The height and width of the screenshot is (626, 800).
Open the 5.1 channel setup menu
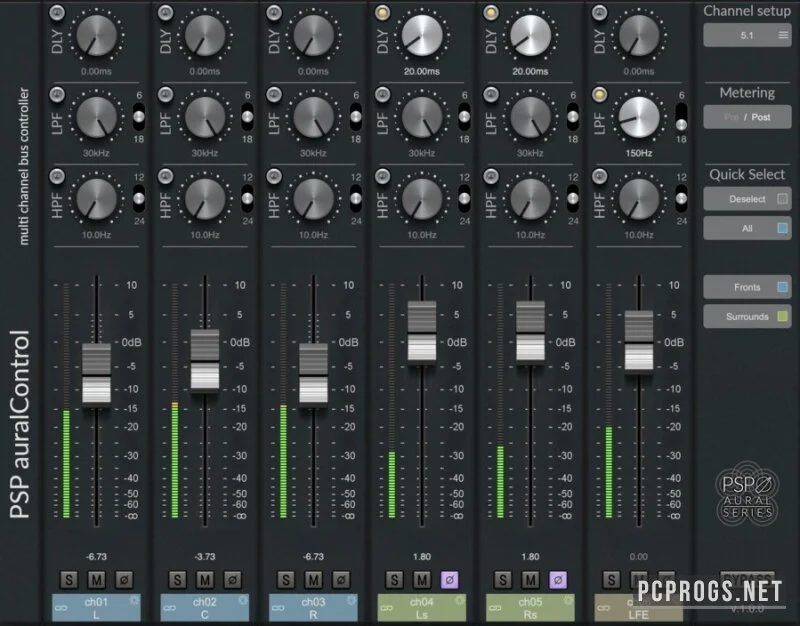coord(747,35)
